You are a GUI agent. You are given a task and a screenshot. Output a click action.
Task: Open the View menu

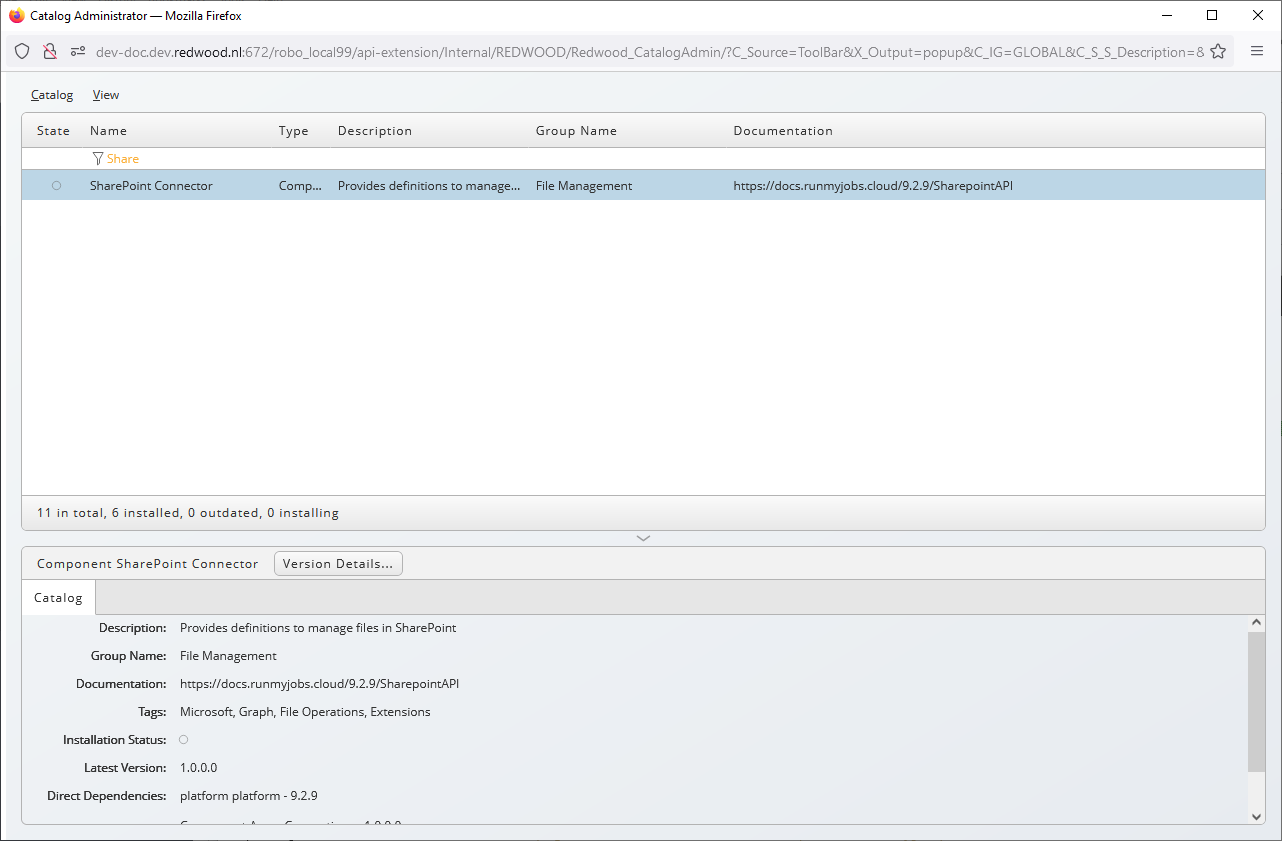[106, 95]
